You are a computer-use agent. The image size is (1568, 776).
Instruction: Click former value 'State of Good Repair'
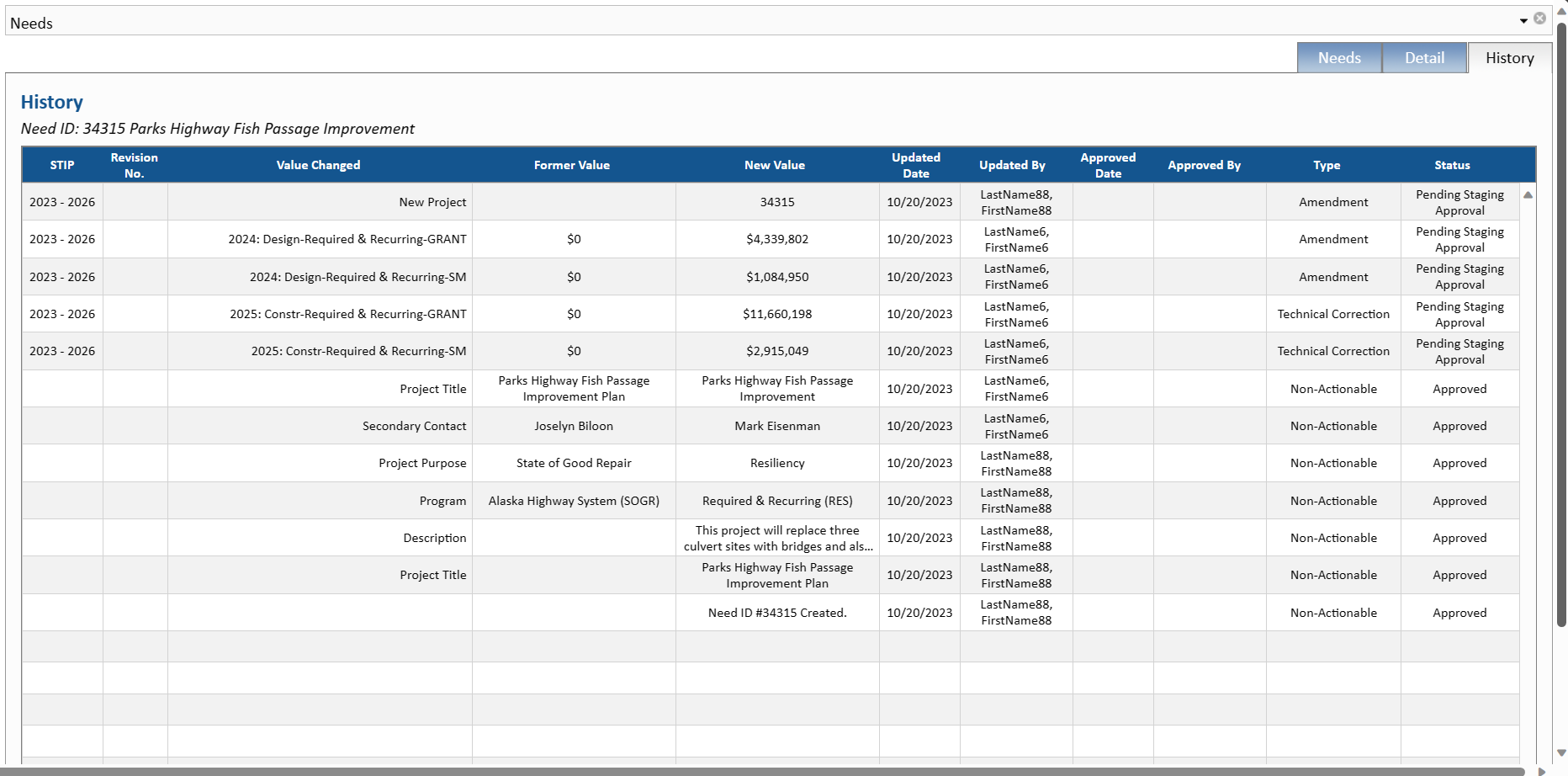574,463
